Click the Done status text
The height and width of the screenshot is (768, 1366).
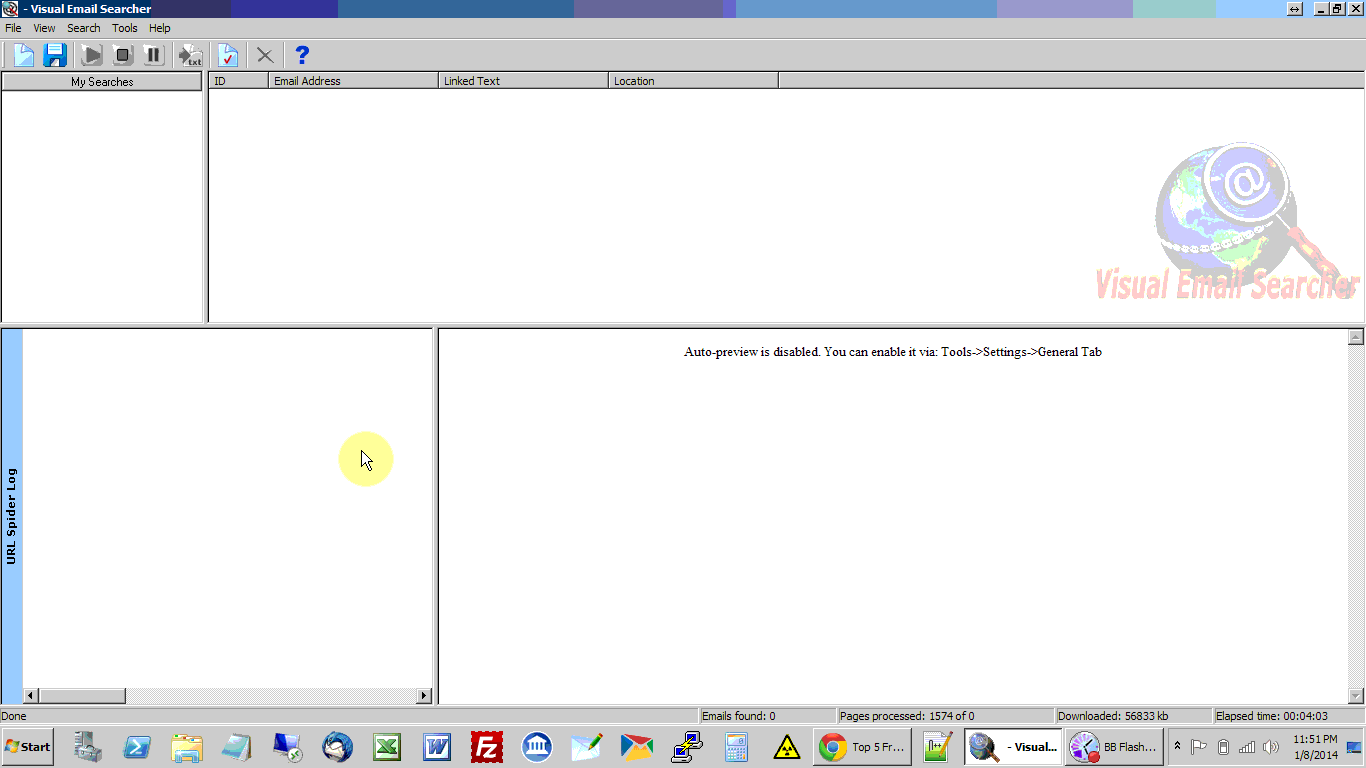[14, 716]
